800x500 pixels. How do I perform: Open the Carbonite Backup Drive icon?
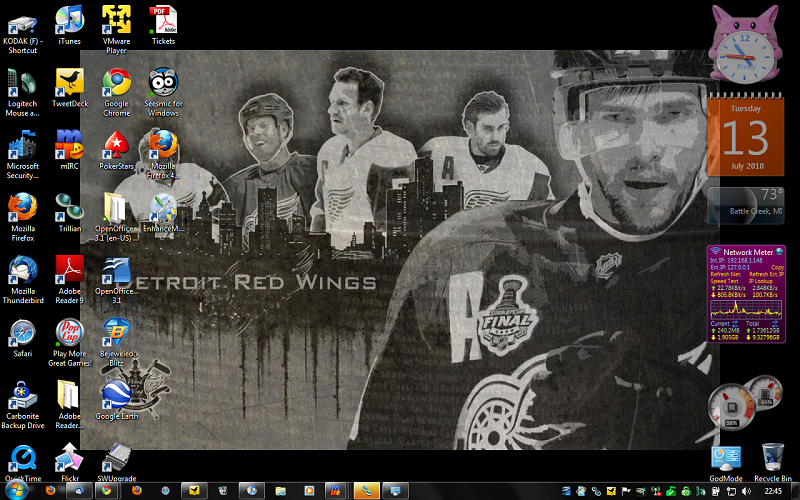coord(22,405)
